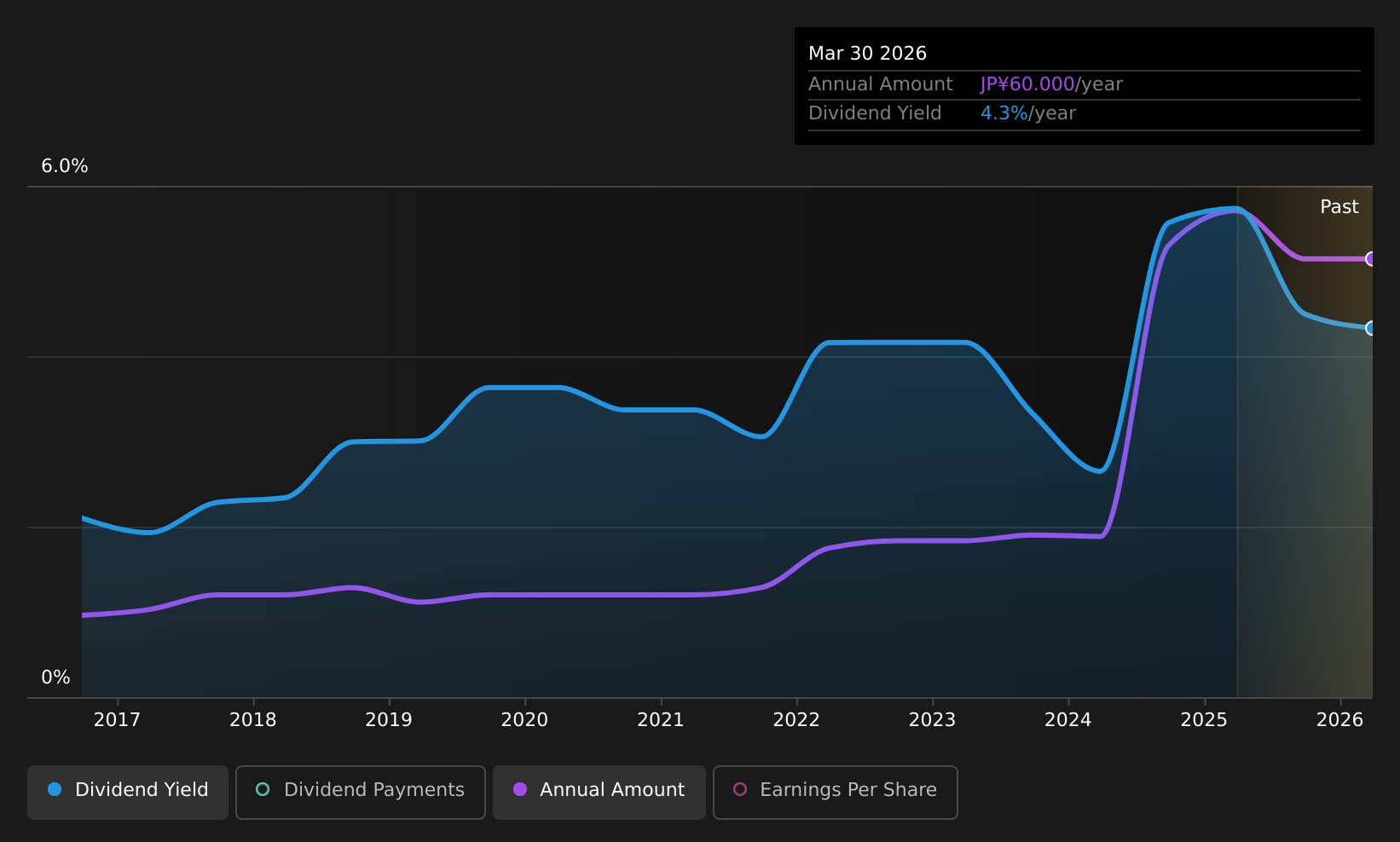1400x842 pixels.
Task: Click the 4.3%/year tooltip value
Action: coord(1028,113)
